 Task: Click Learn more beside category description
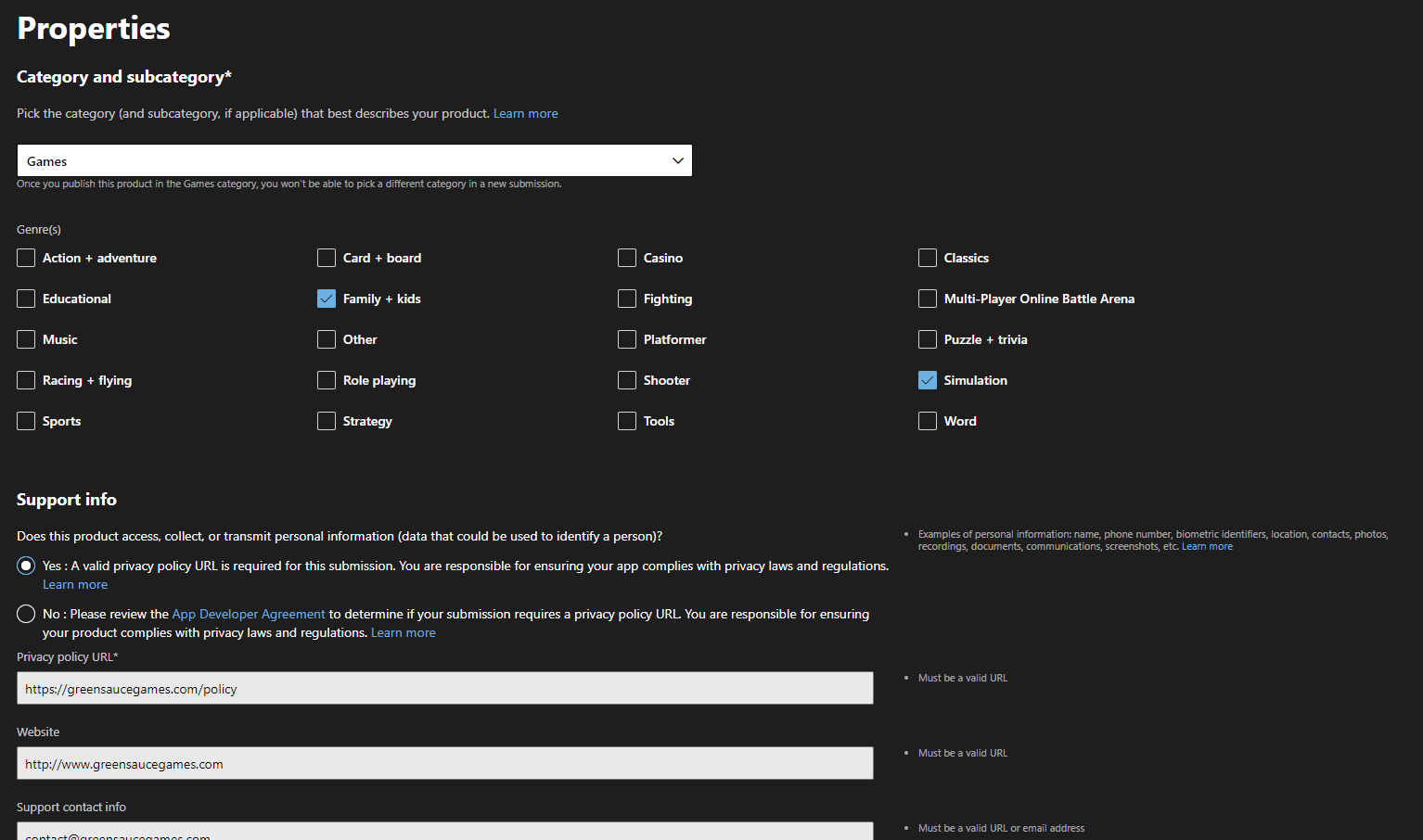tap(525, 112)
